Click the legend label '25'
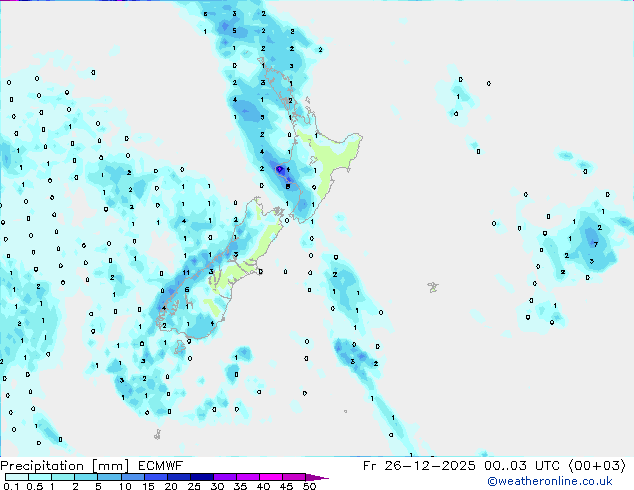The width and height of the screenshot is (634, 490). pos(194,486)
